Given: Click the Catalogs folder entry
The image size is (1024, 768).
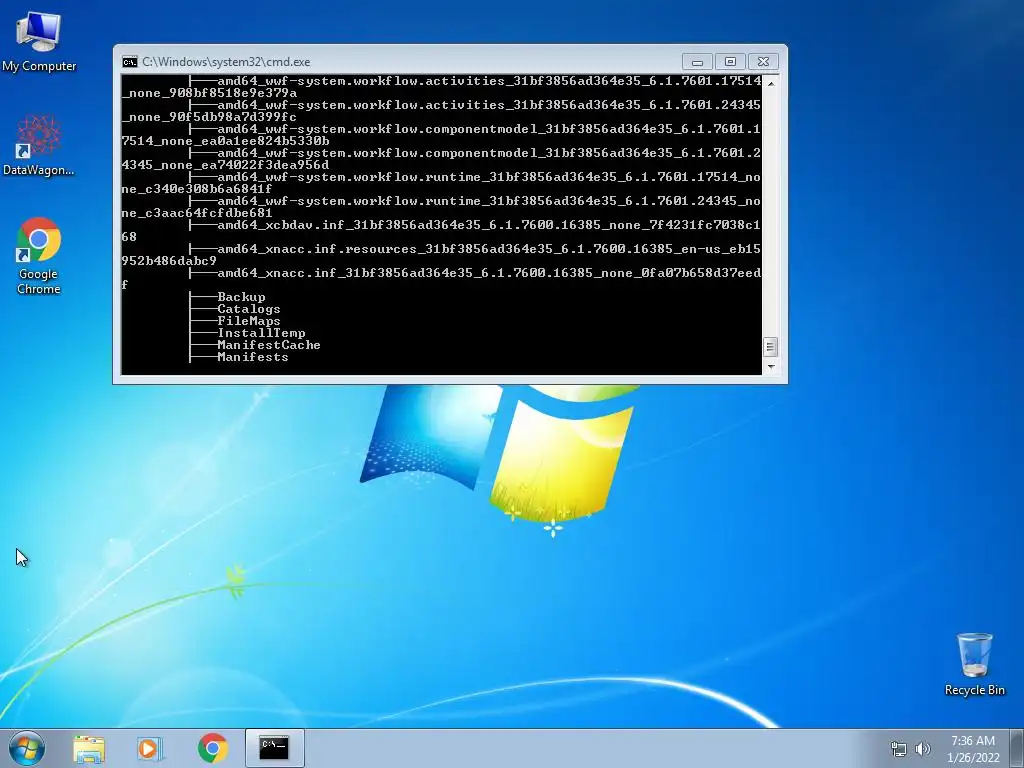Looking at the screenshot, I should click(249, 309).
